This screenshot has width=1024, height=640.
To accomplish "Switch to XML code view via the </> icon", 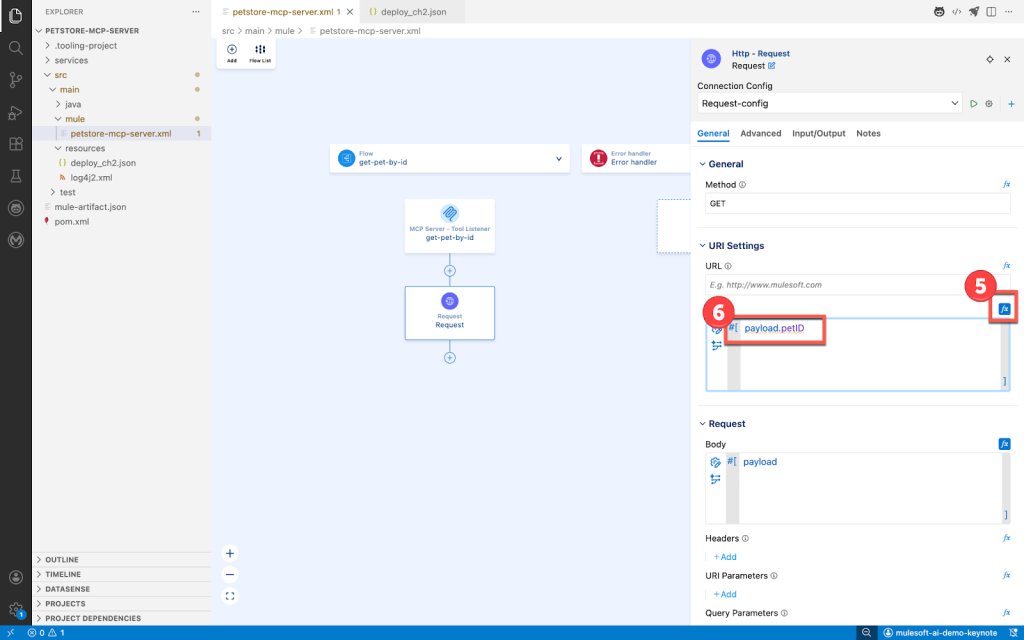I will coord(957,11).
